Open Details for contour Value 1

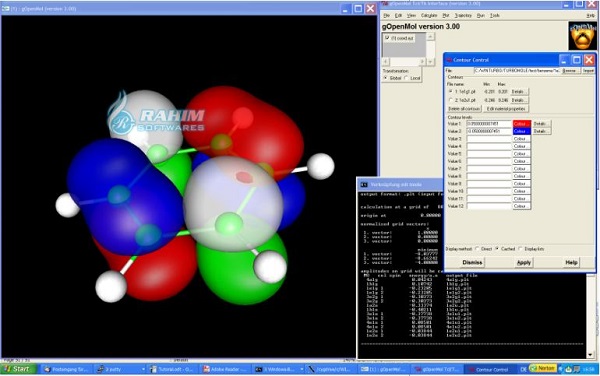(541, 124)
